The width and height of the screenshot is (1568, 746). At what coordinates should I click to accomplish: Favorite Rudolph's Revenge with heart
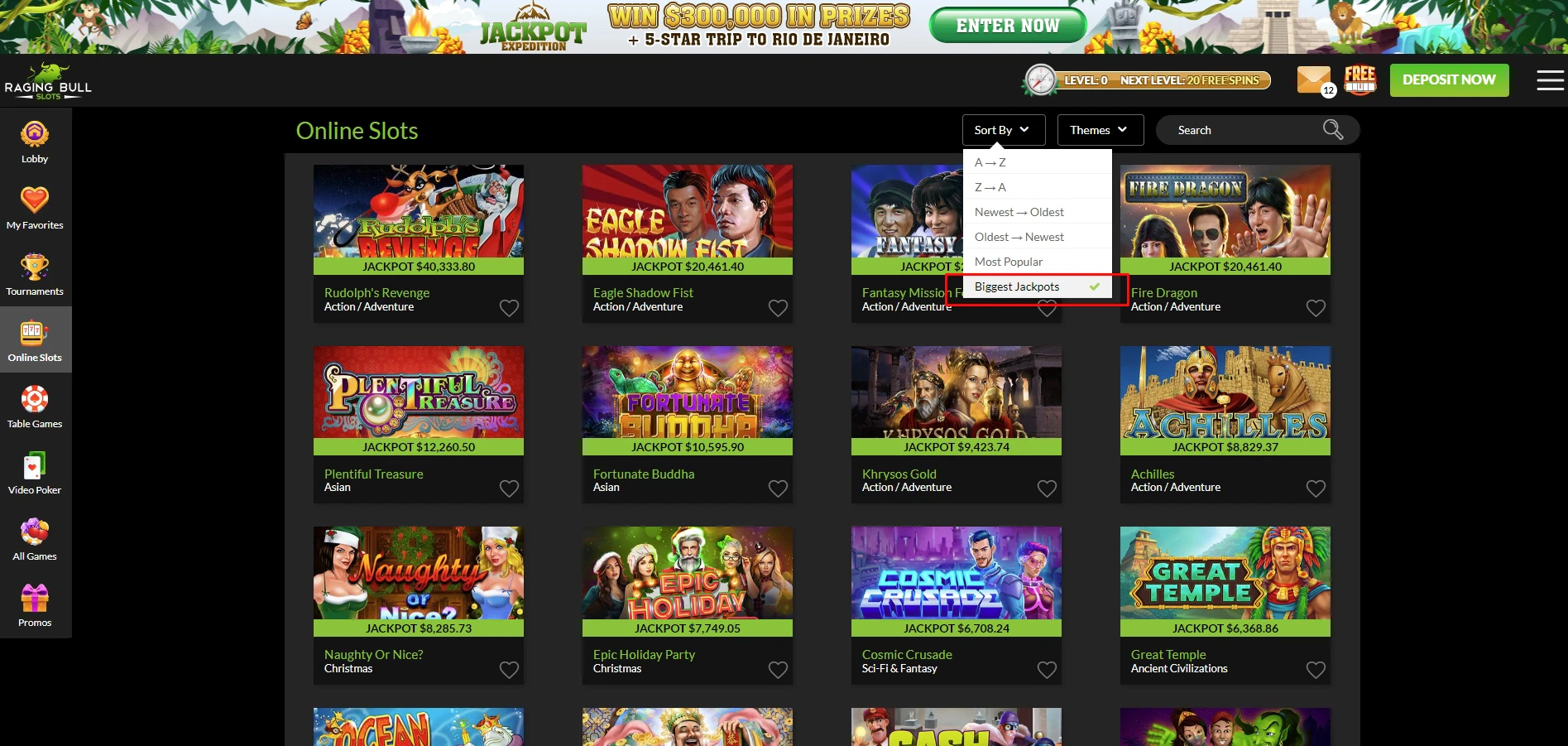(x=509, y=308)
